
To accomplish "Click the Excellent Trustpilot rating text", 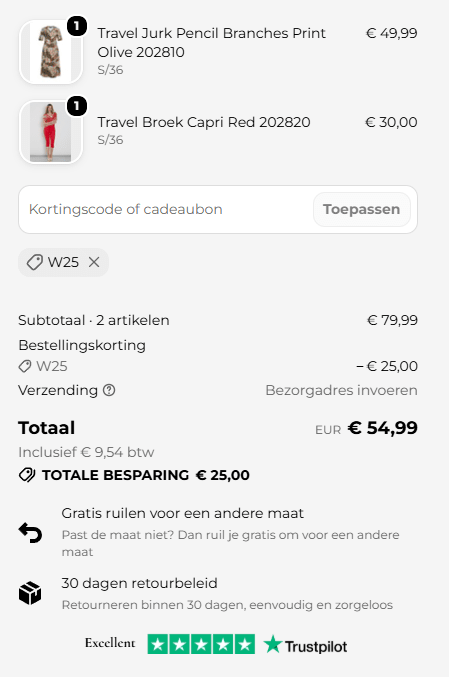I will 110,643.
